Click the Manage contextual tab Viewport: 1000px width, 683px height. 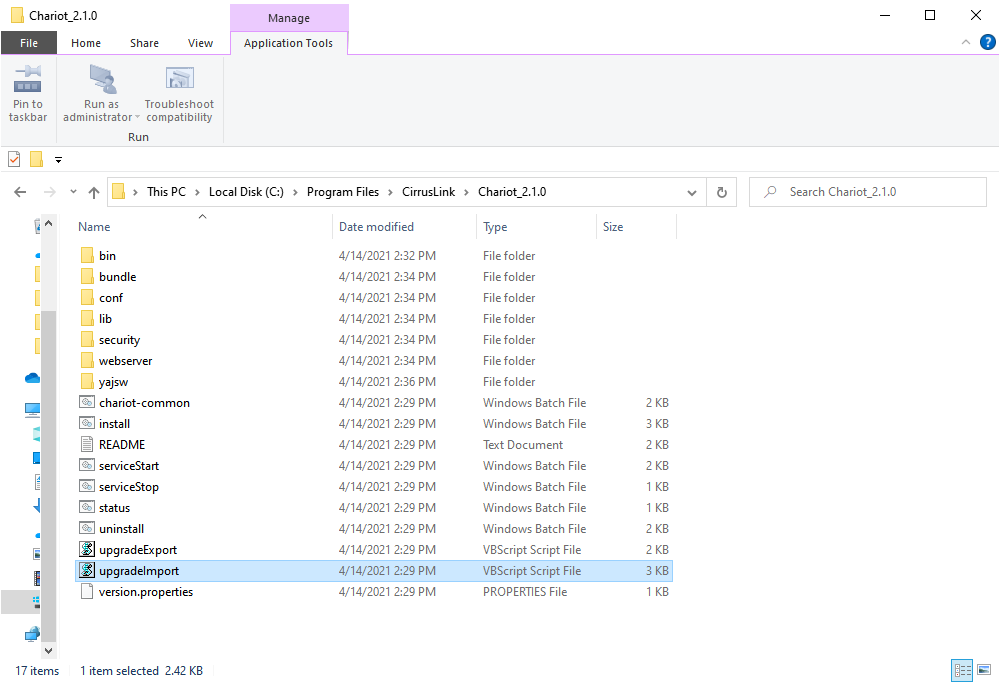(289, 18)
